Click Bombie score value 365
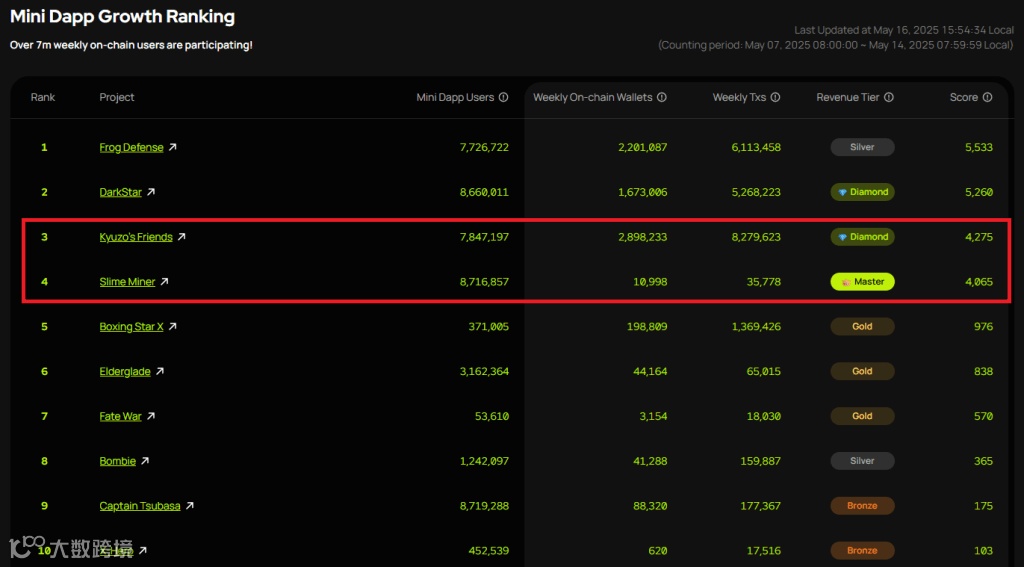The image size is (1024, 567). 984,461
